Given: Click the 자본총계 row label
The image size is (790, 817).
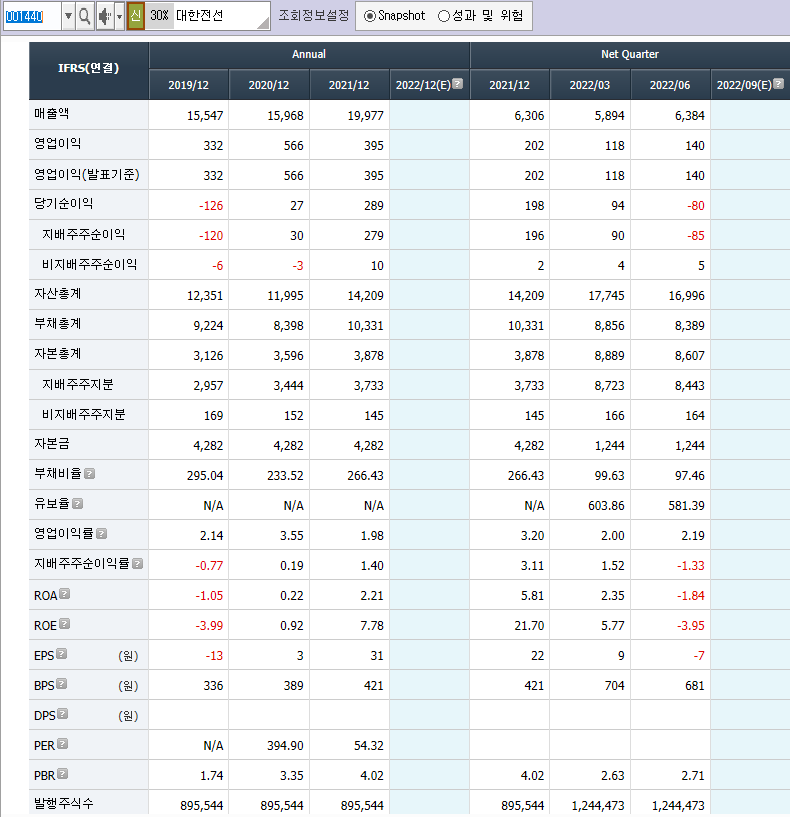Looking at the screenshot, I should (x=58, y=354).
